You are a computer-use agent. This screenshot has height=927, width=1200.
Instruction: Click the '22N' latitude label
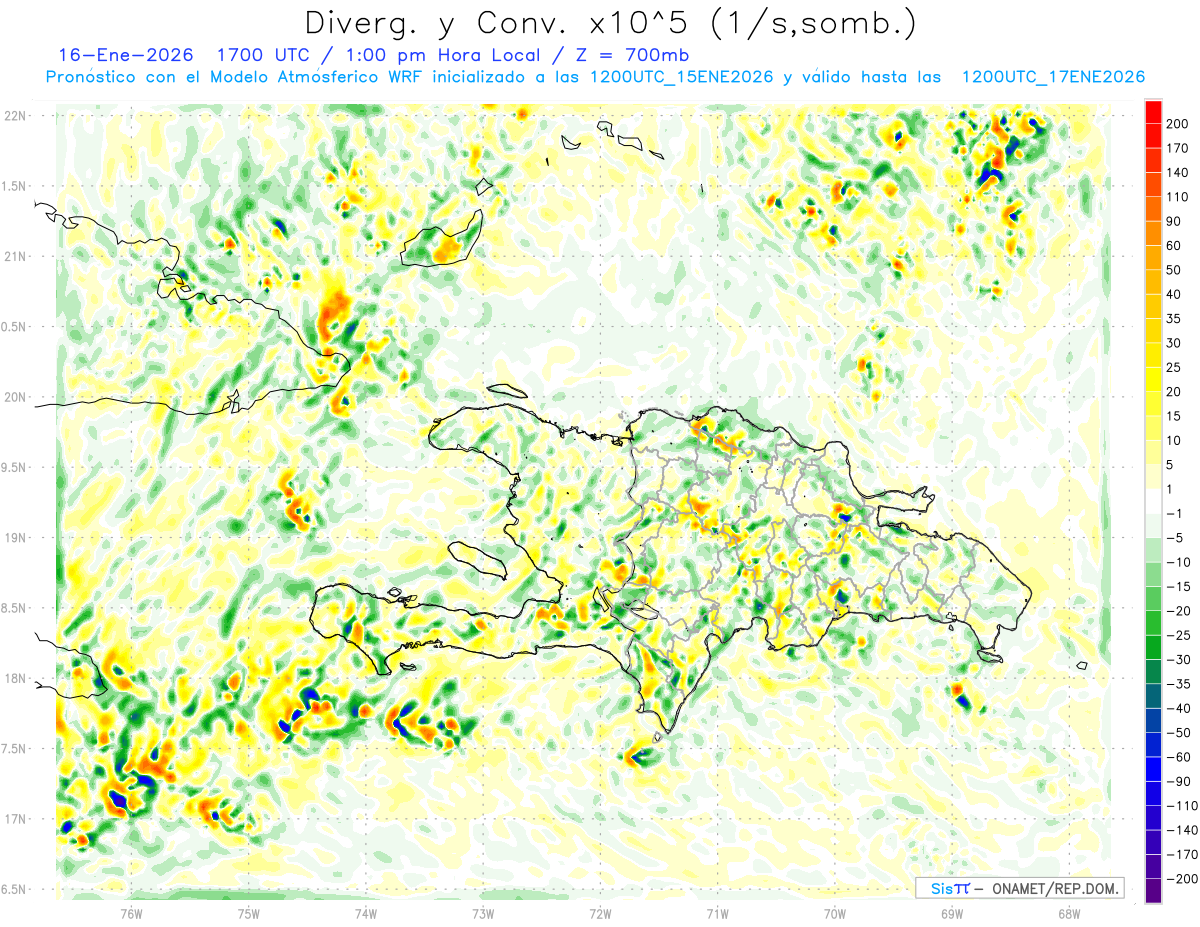pos(14,116)
